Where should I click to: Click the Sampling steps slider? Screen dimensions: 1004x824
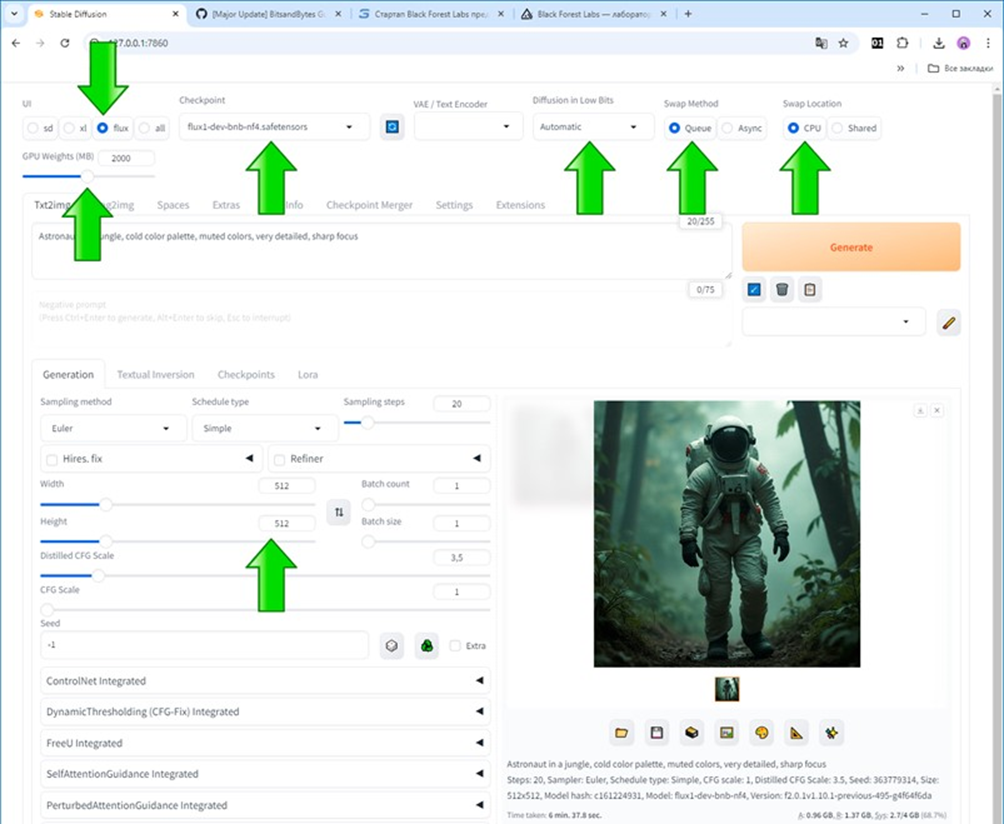pyautogui.click(x=416, y=423)
